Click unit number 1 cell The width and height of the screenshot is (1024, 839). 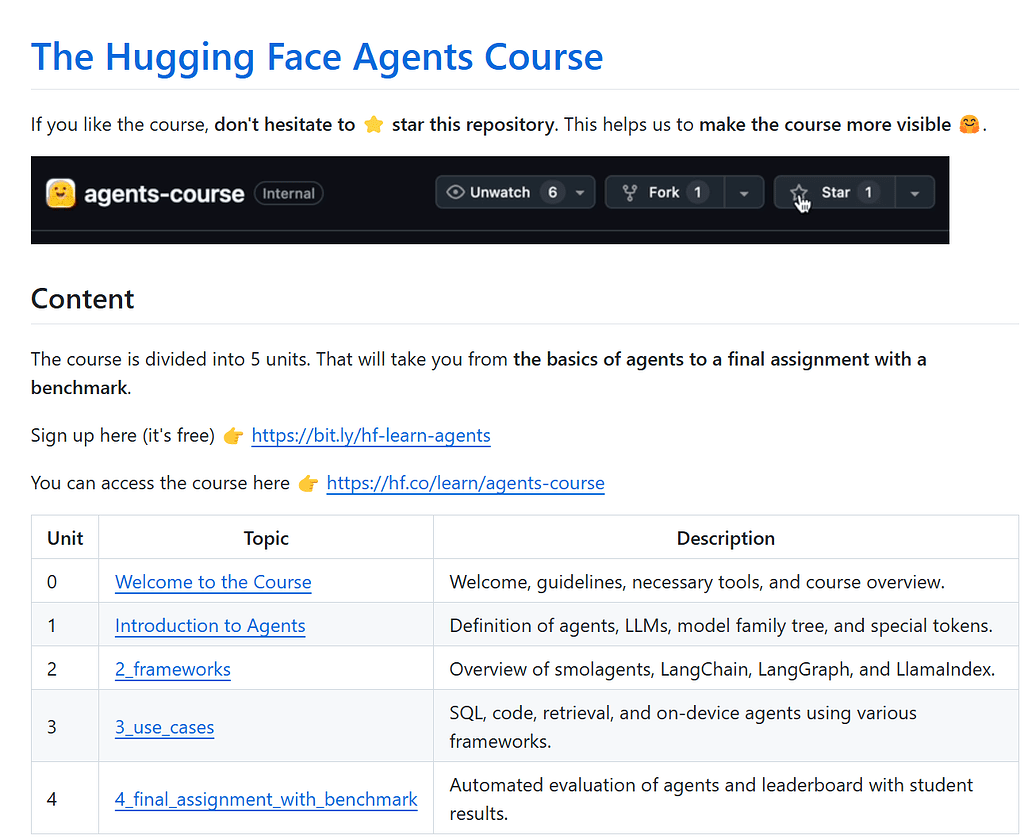coord(65,625)
